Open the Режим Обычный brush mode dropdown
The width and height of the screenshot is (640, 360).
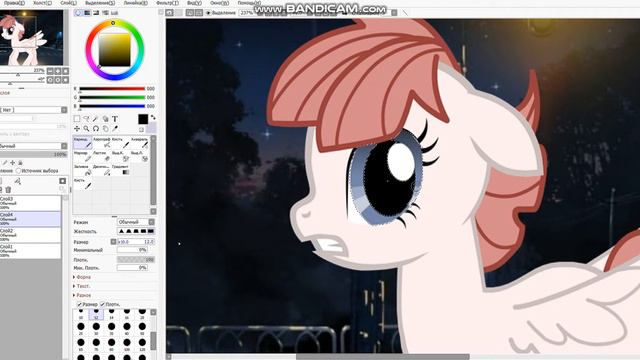pyautogui.click(x=136, y=222)
